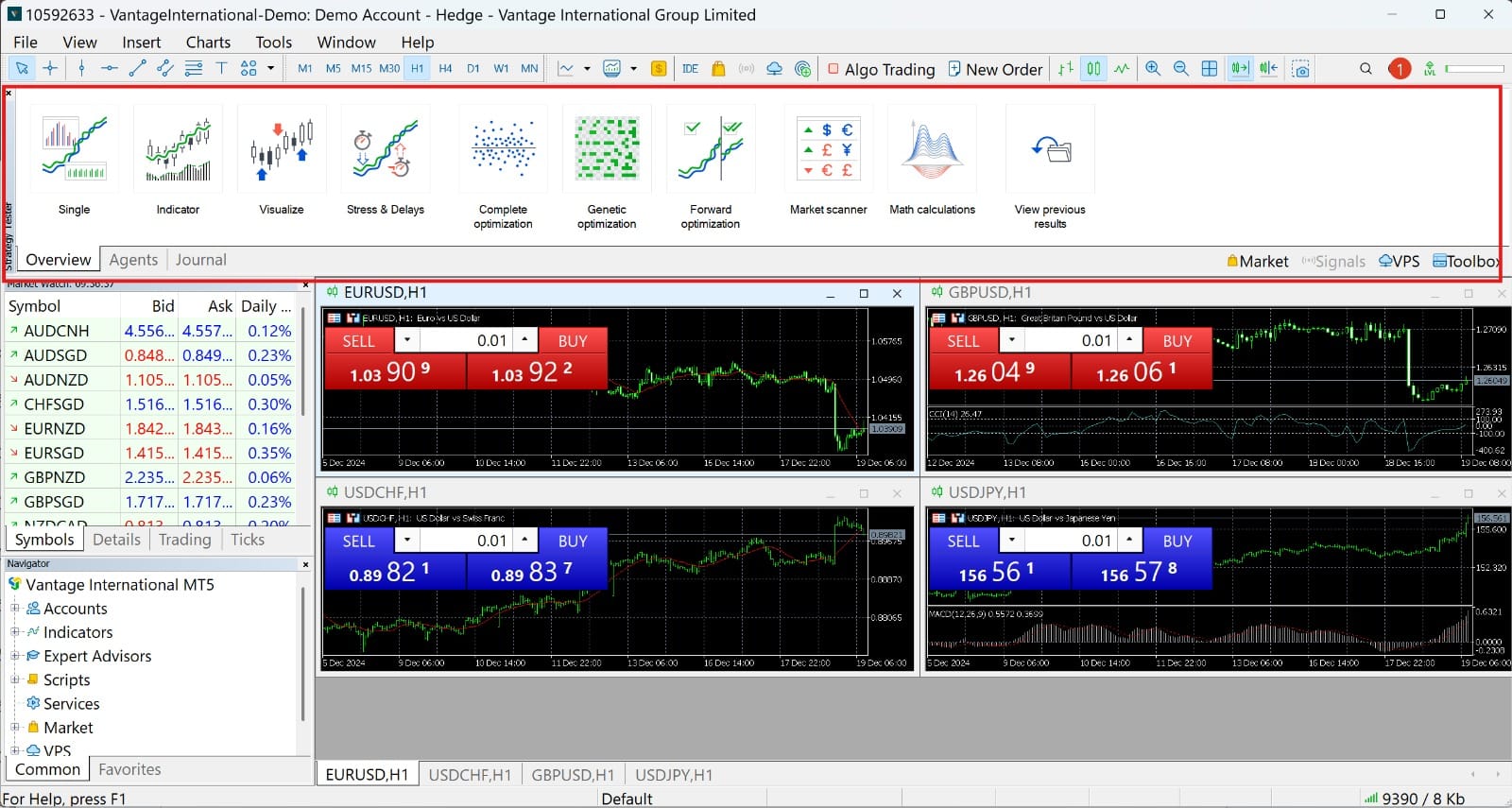
Task: Click the View previous results icon
Action: tap(1050, 151)
